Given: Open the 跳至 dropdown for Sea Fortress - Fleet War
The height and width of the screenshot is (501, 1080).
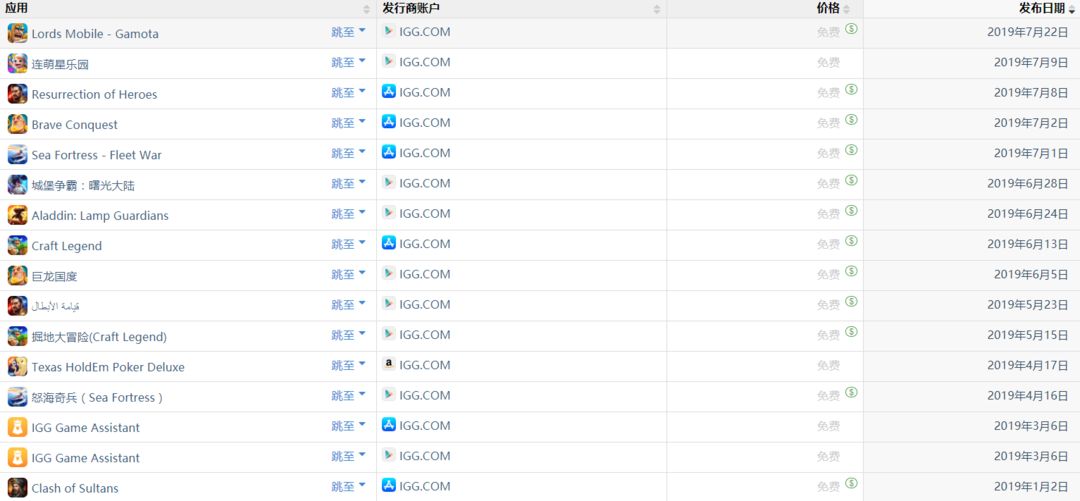Looking at the screenshot, I should 349,154.
